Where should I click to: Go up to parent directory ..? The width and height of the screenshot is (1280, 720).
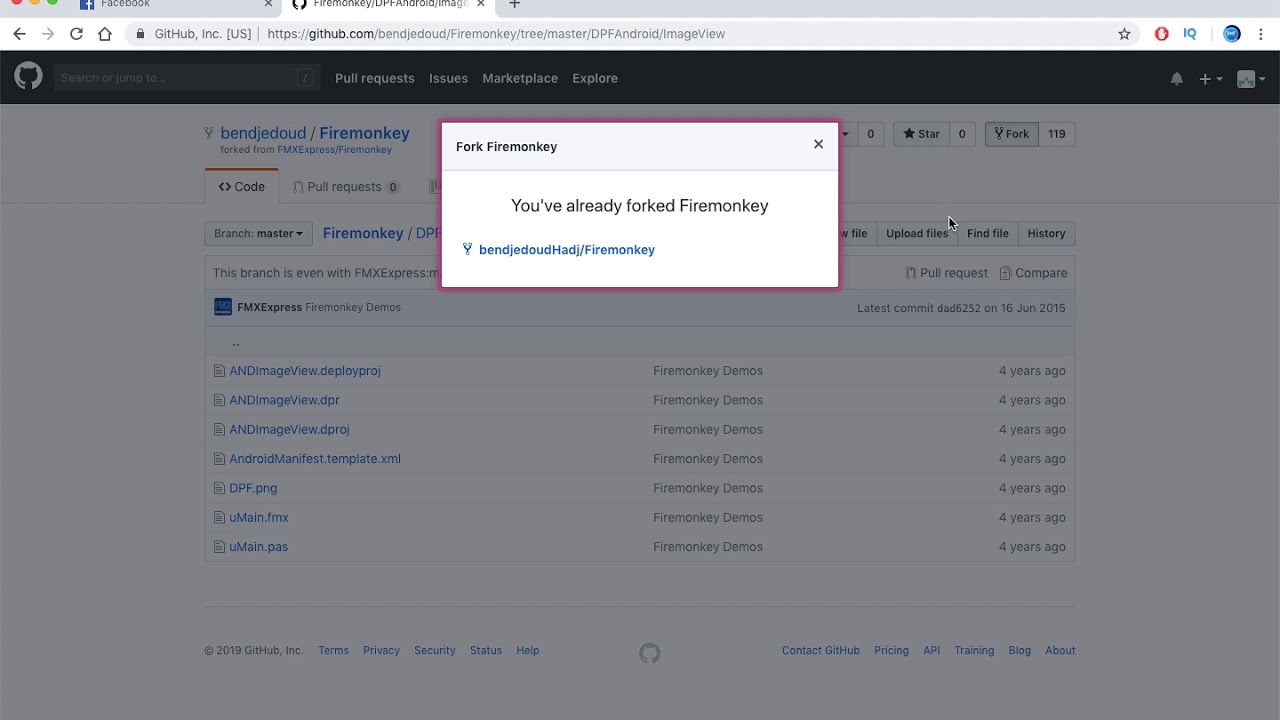click(236, 342)
